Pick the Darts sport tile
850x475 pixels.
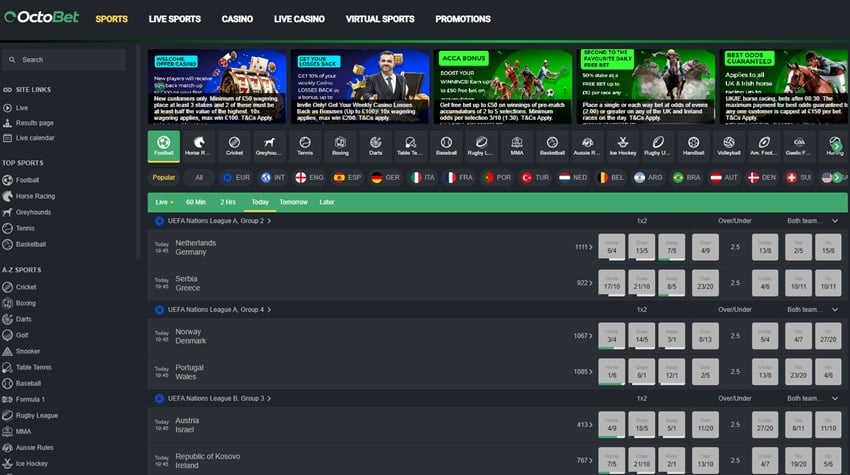pyautogui.click(x=376, y=146)
